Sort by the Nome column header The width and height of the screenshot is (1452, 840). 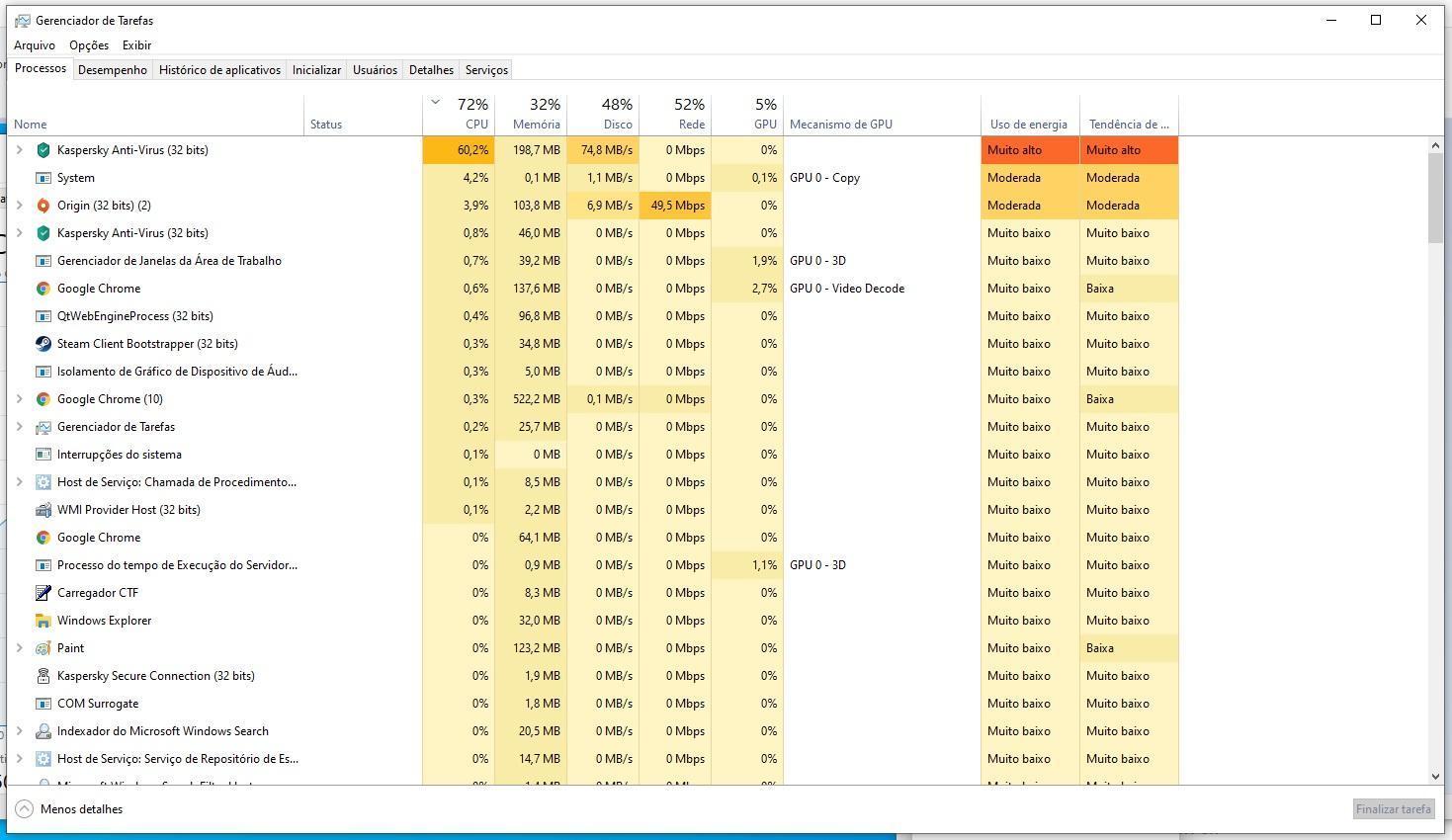156,115
